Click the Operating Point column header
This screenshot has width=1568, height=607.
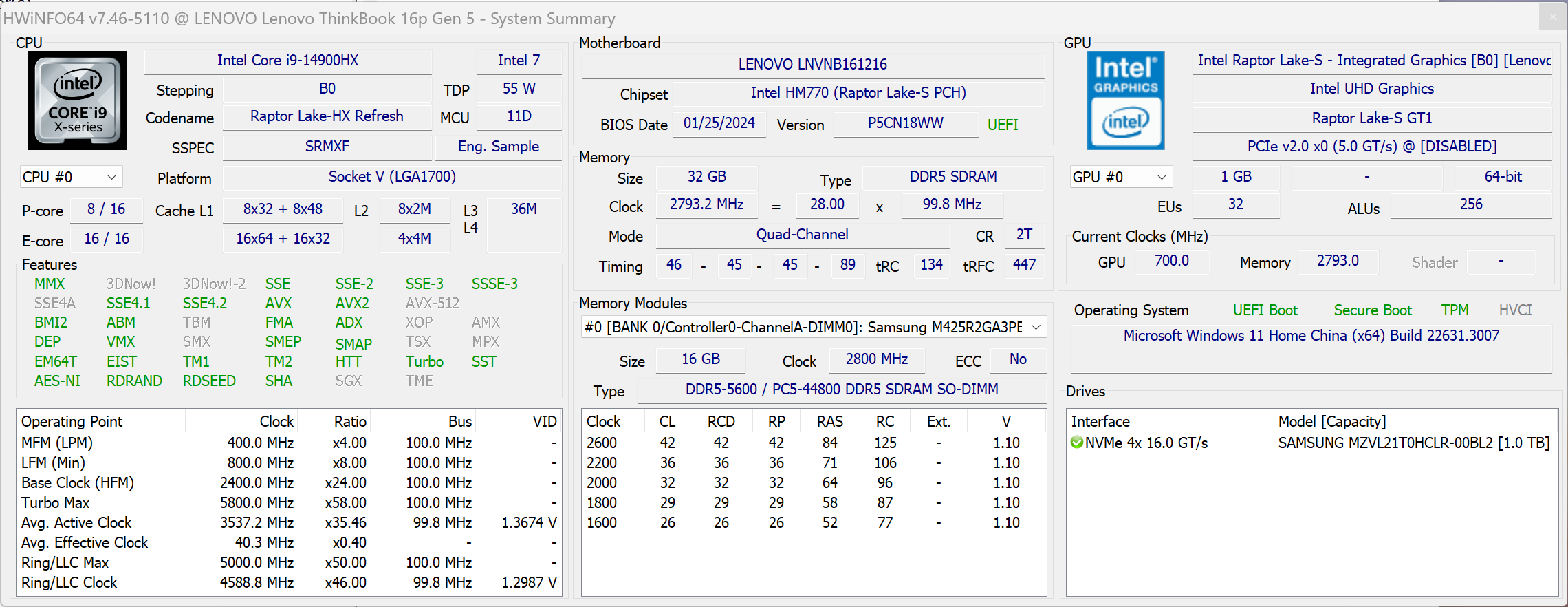pyautogui.click(x=72, y=422)
